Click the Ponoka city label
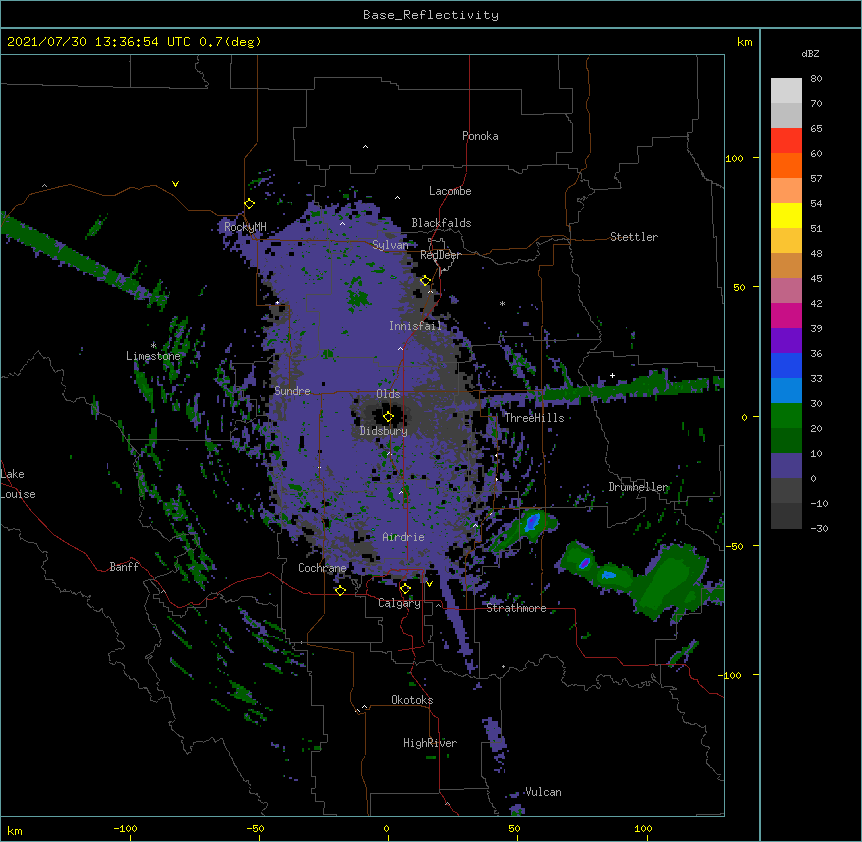Screen dimensions: 862x842 point(480,136)
